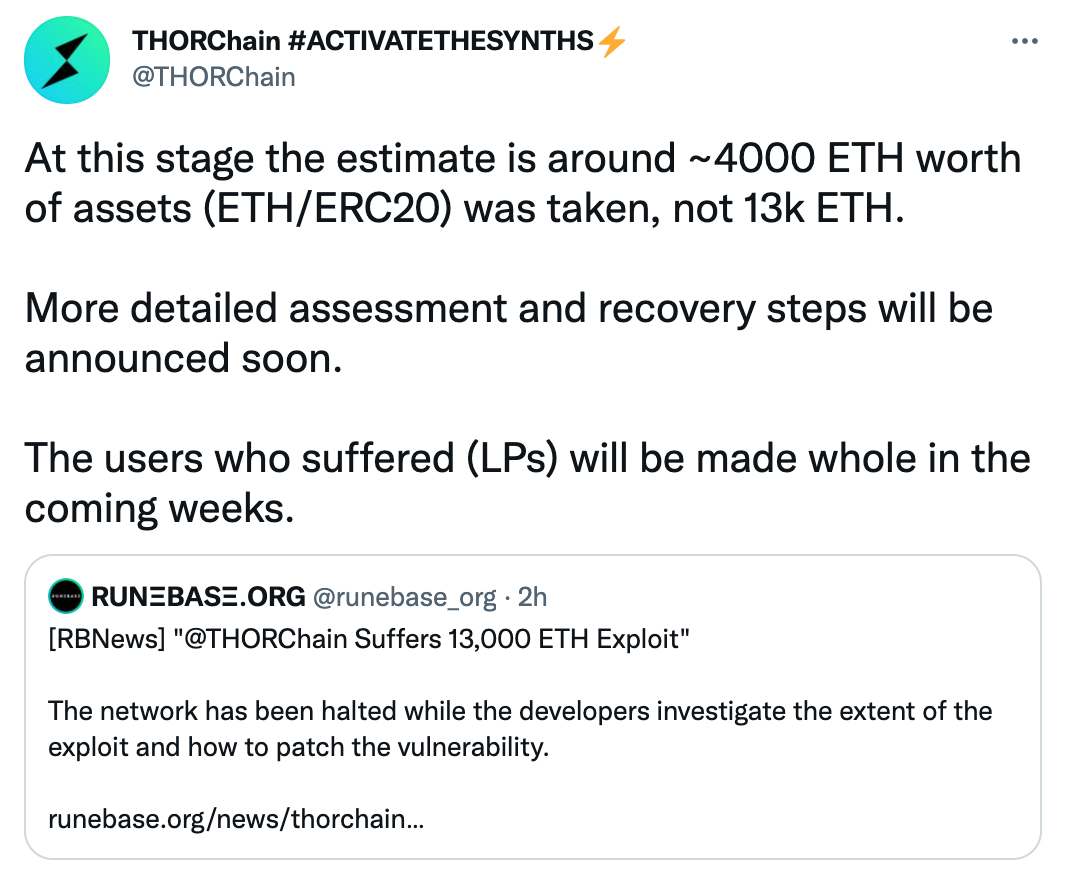This screenshot has height=880, width=1072.
Task: Click 'announced soon.' line of the tweet
Action: 183,358
